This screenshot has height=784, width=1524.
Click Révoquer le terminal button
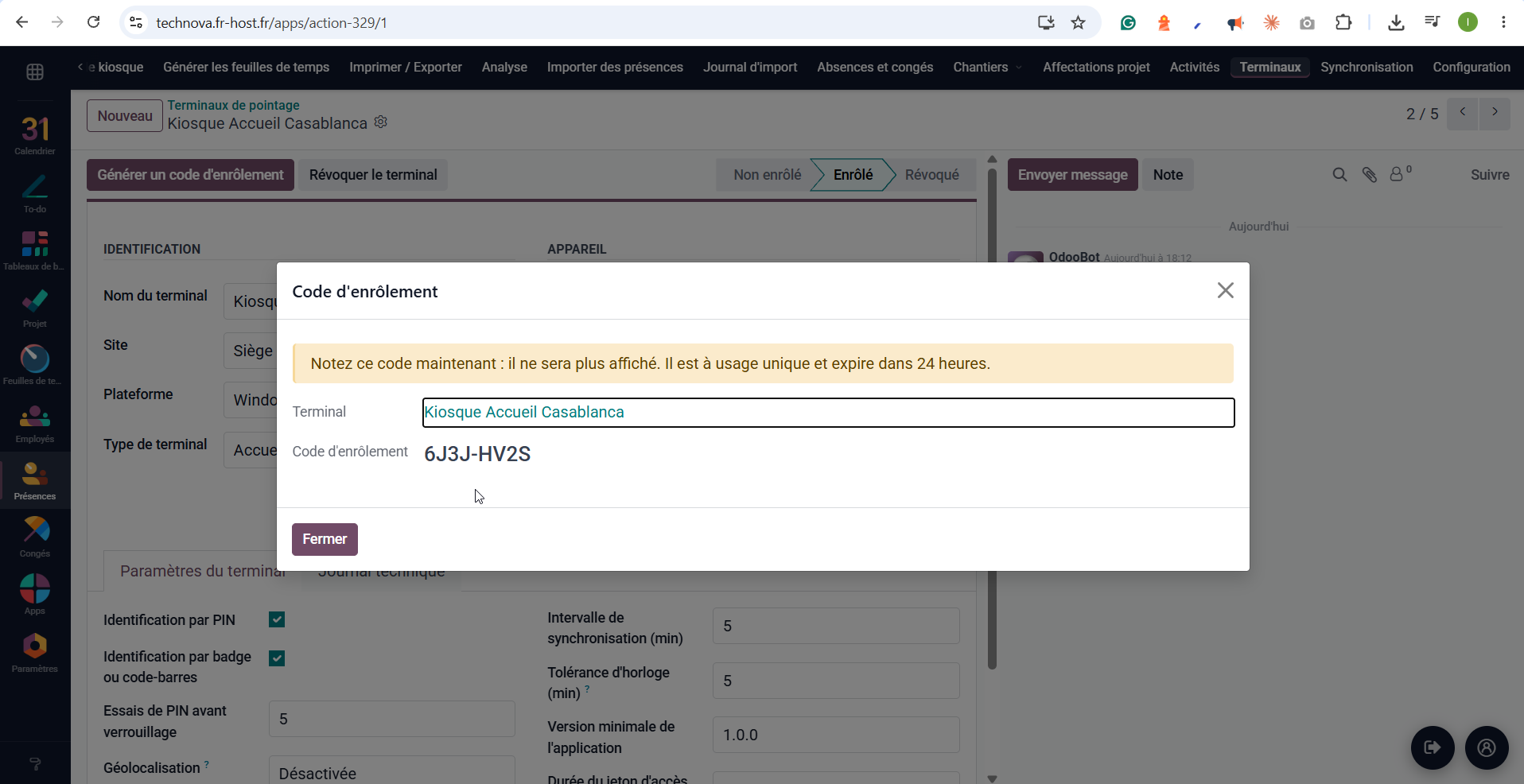(x=373, y=175)
